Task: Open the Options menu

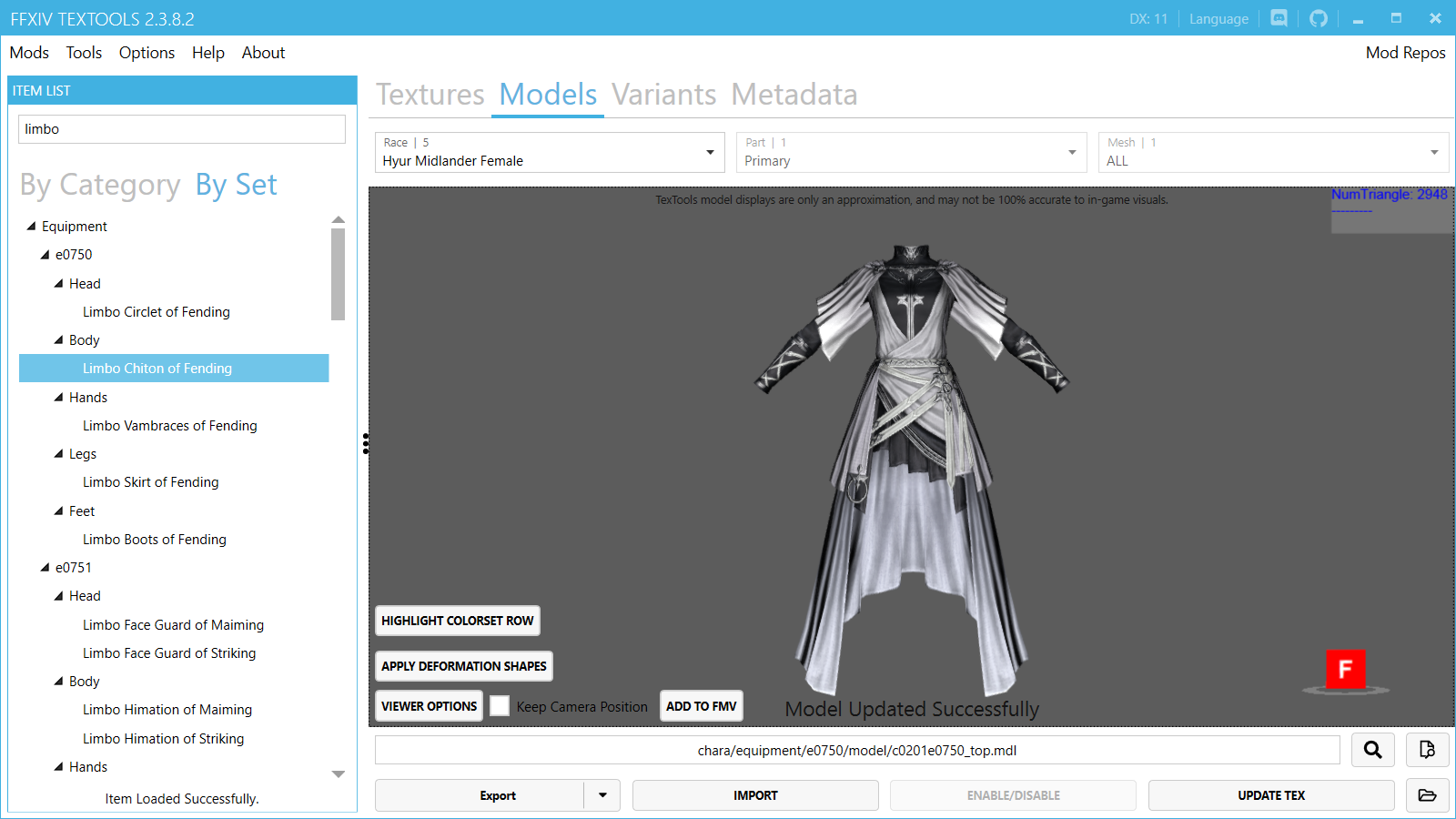Action: tap(147, 53)
